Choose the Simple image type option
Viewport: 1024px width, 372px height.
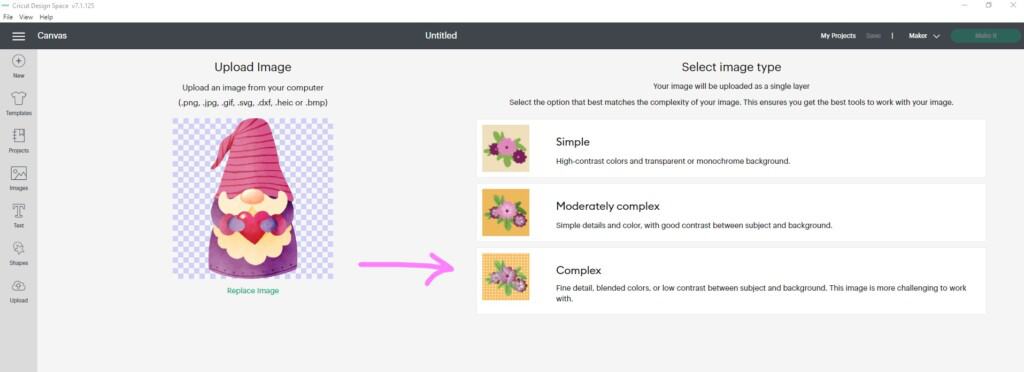tap(731, 149)
